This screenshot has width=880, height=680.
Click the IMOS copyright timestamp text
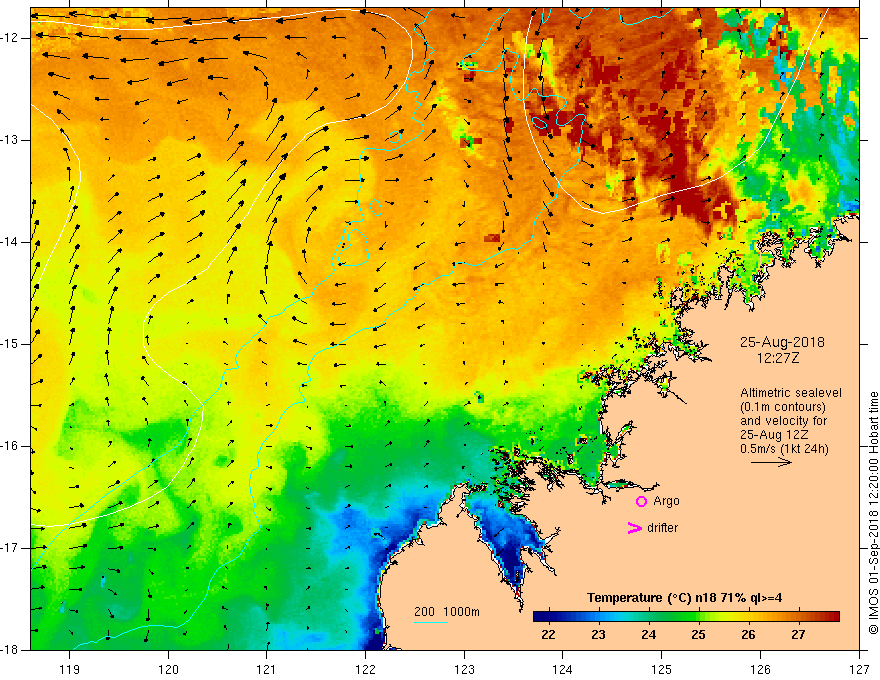click(873, 513)
